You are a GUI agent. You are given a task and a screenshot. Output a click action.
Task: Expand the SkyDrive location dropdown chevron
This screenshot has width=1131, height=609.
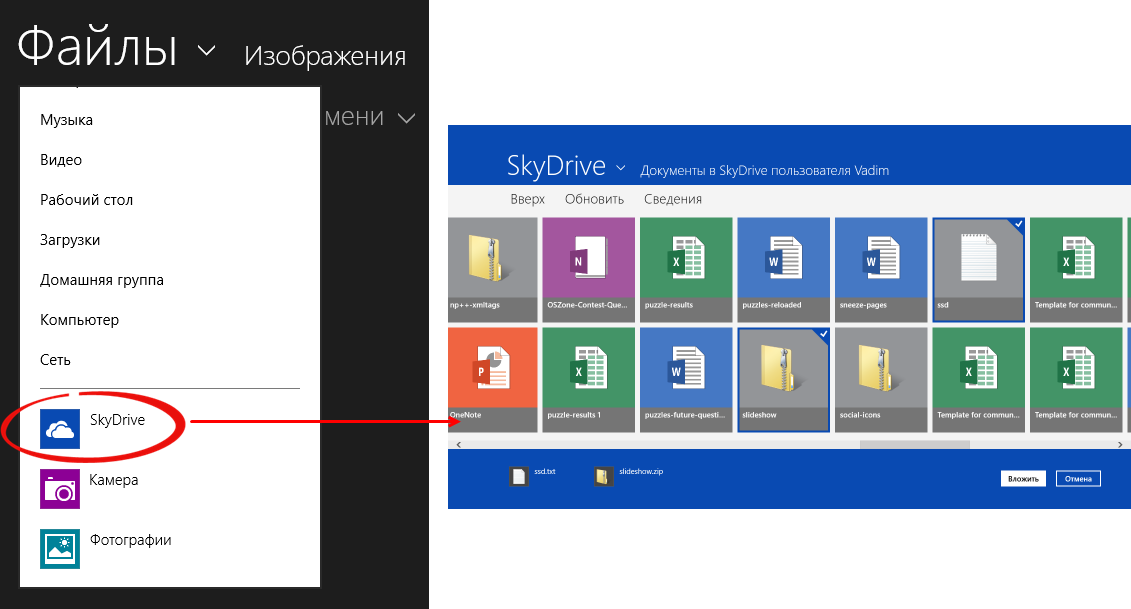point(620,168)
